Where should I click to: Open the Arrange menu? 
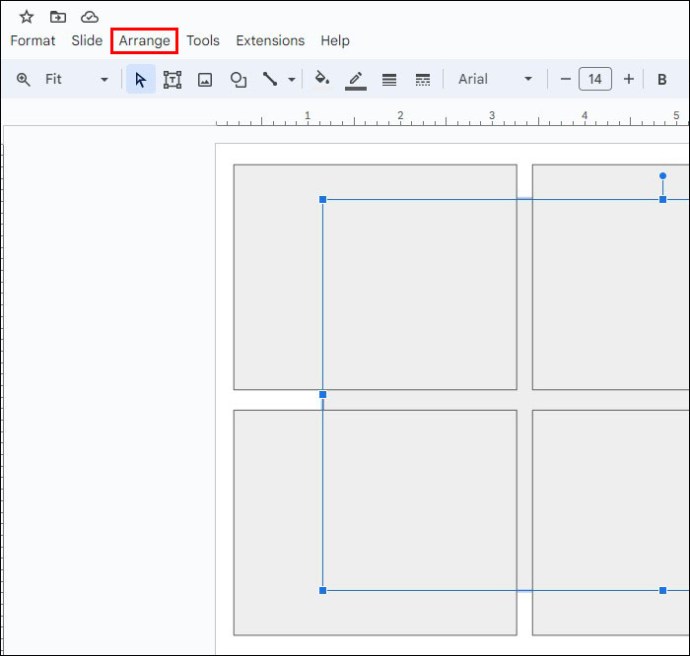pos(144,41)
